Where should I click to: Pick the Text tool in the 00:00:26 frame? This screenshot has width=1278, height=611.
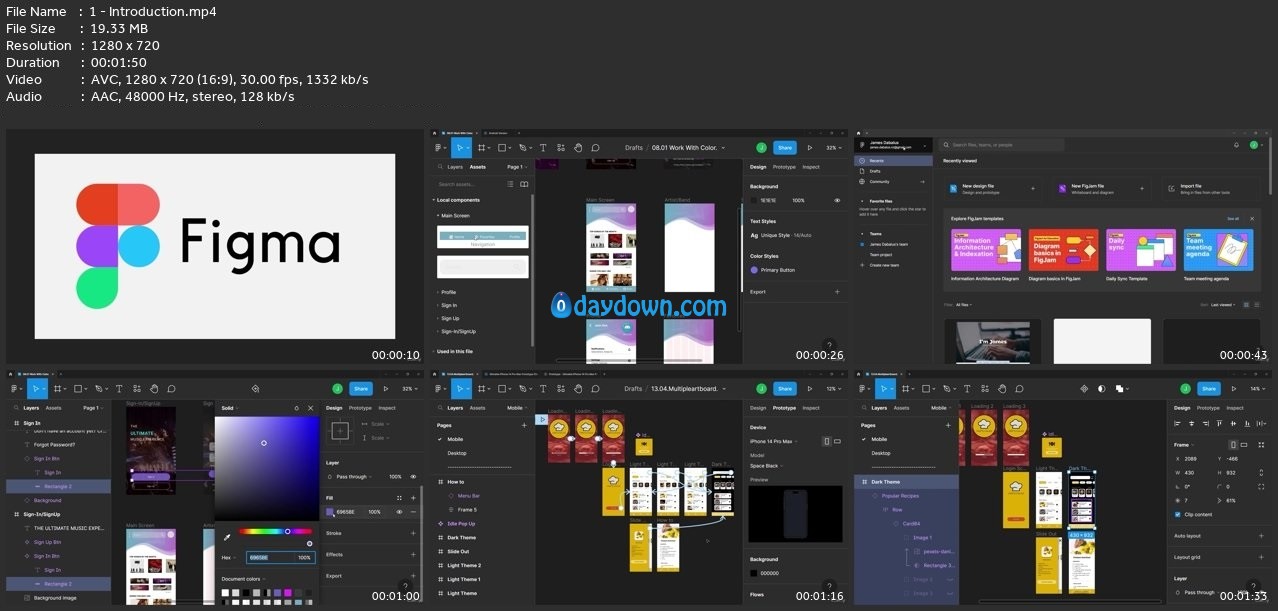(x=544, y=147)
